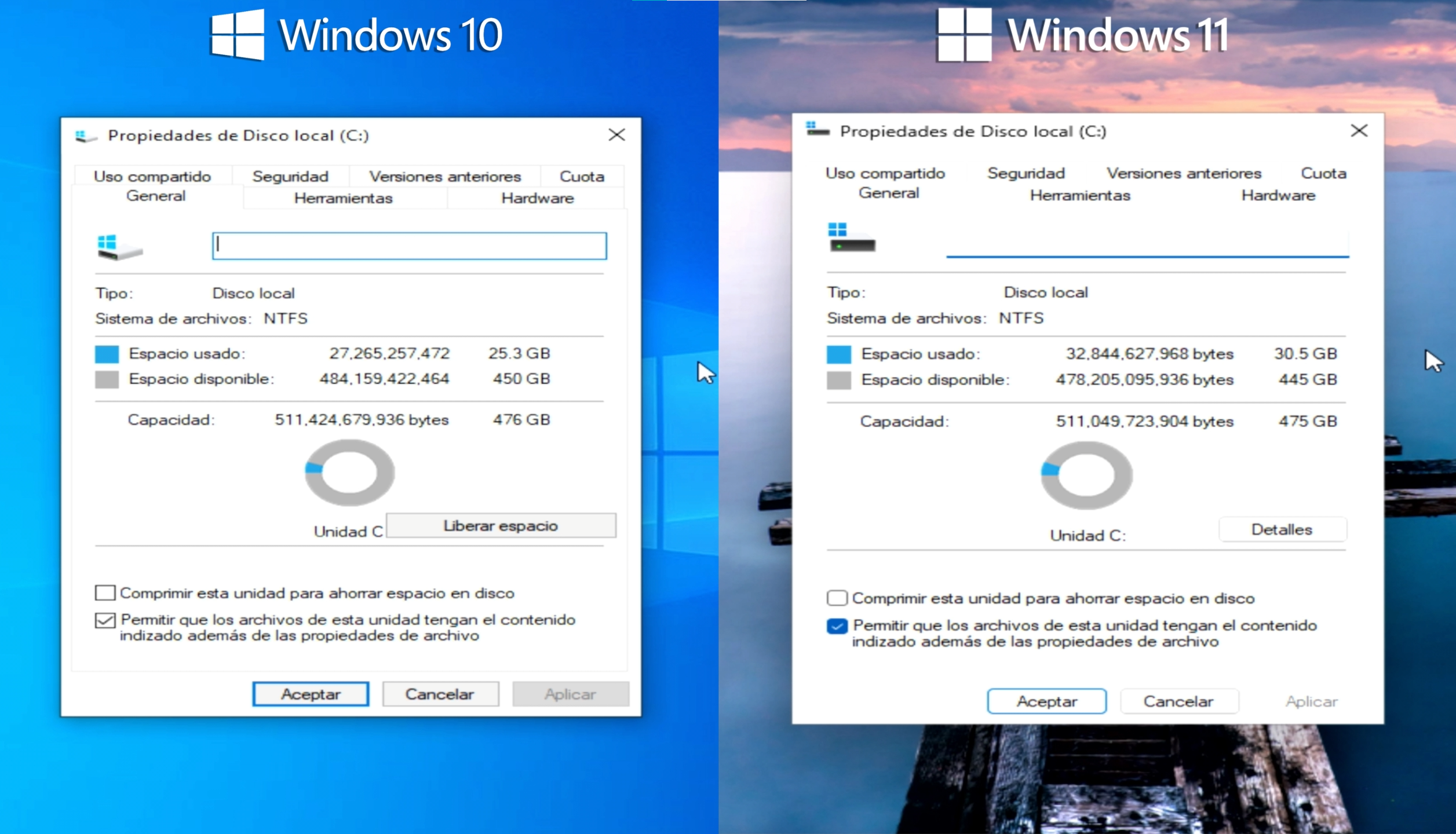Viewport: 1456px width, 834px height.
Task: Click the Windows 11 logo at top
Action: [x=964, y=35]
